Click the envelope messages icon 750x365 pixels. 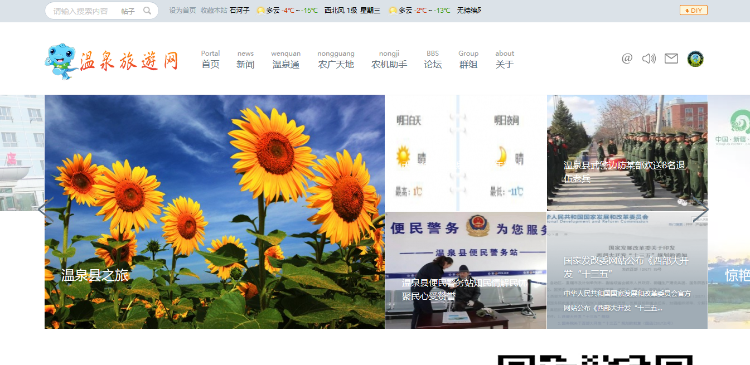pyautogui.click(x=671, y=58)
